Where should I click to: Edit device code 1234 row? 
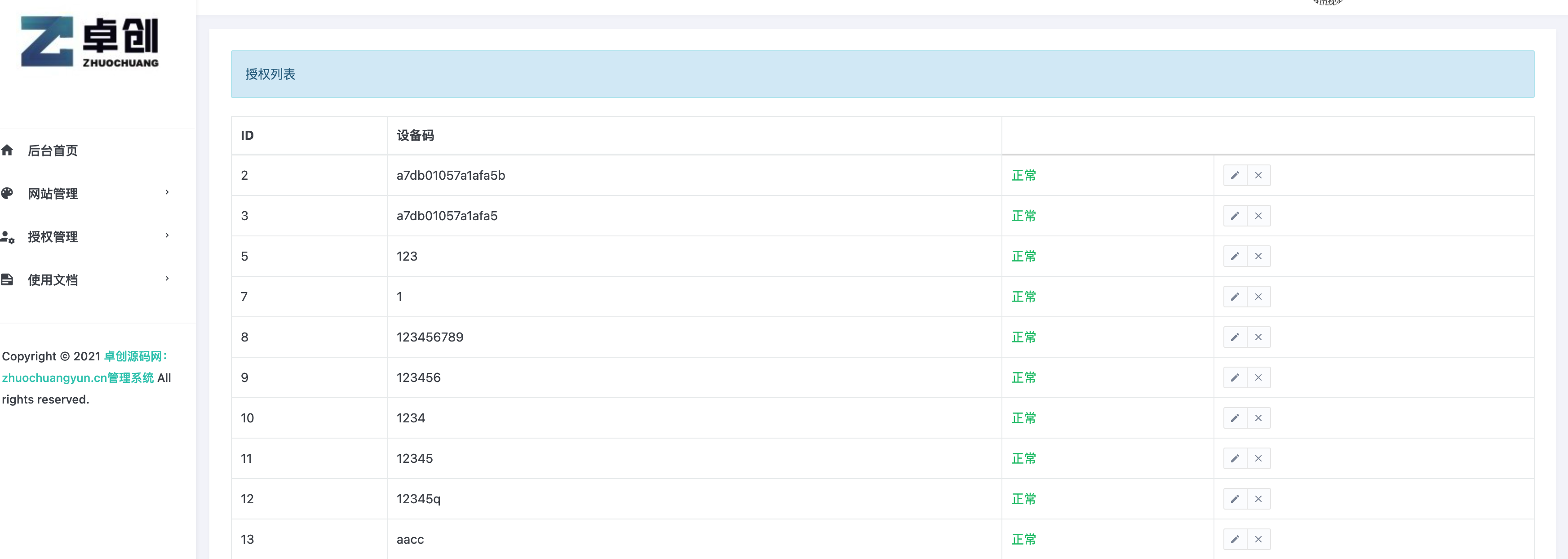[x=1235, y=418]
